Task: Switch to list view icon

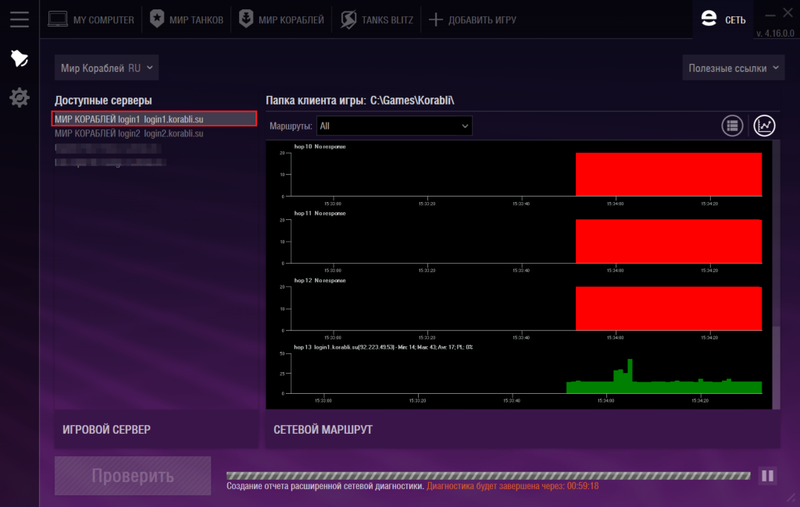Action: (x=732, y=126)
